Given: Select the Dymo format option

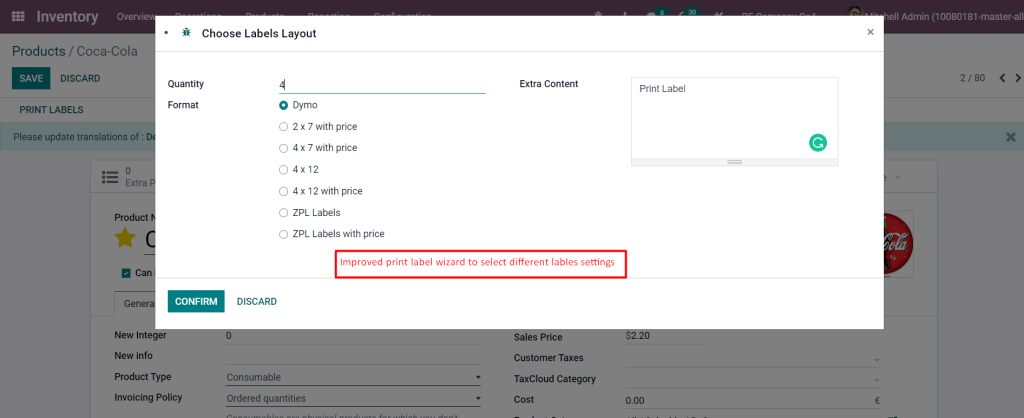Looking at the screenshot, I should click(x=283, y=105).
